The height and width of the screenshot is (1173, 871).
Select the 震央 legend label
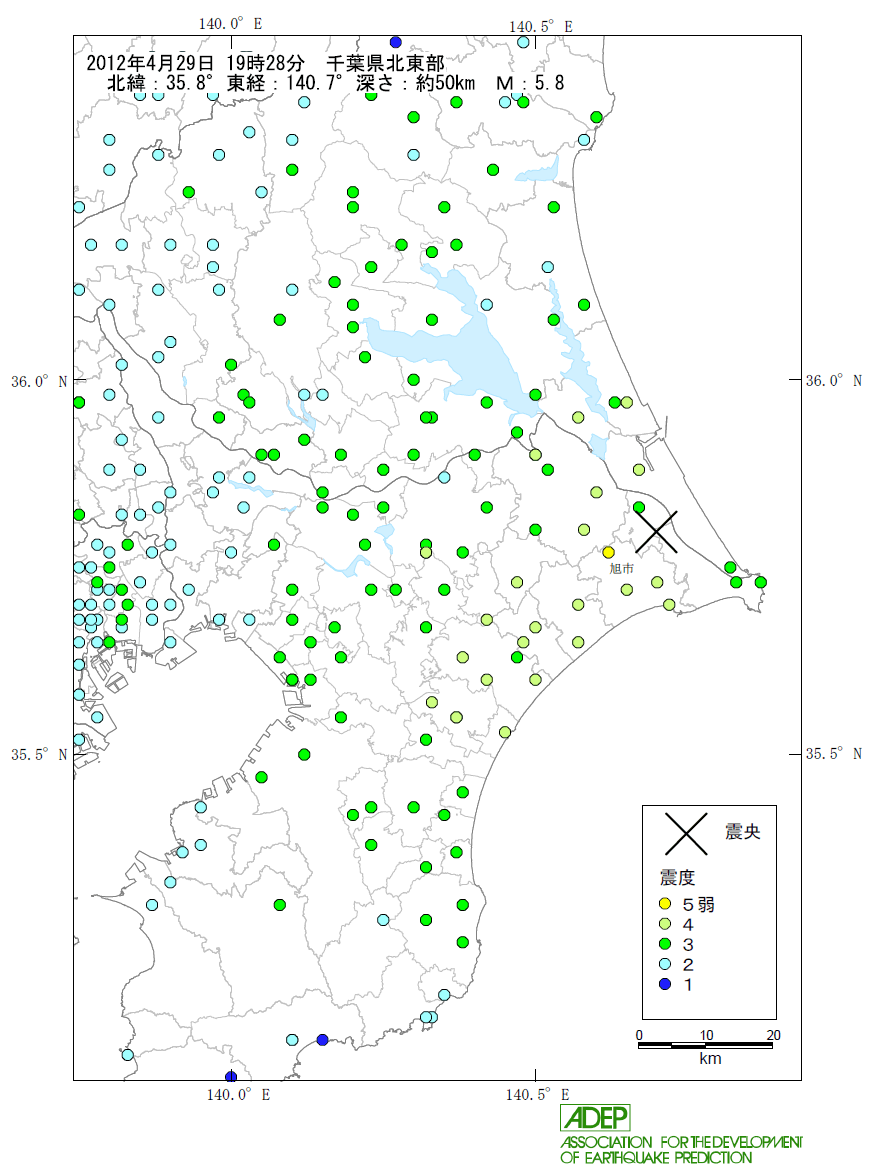(x=742, y=832)
